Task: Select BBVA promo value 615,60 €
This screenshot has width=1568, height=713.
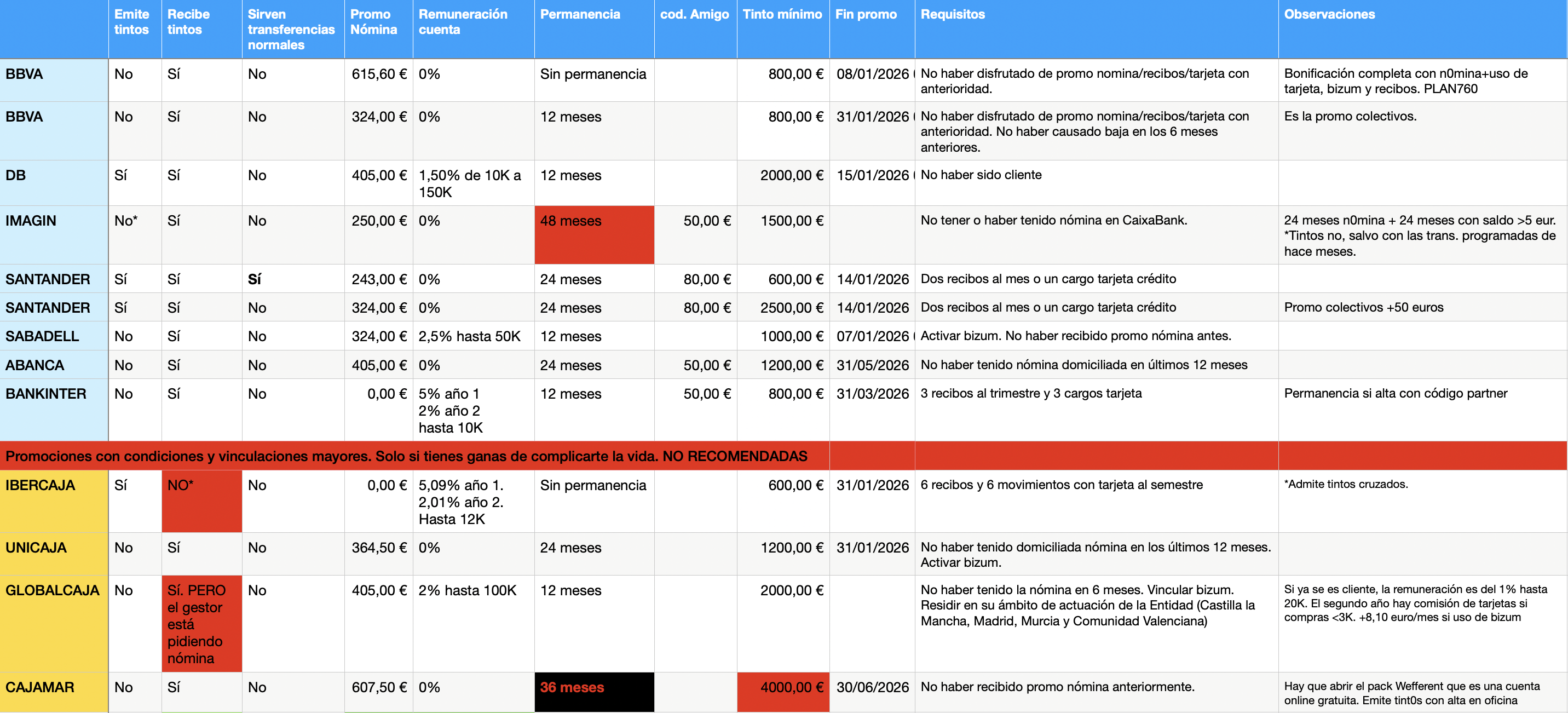Action: click(x=379, y=74)
